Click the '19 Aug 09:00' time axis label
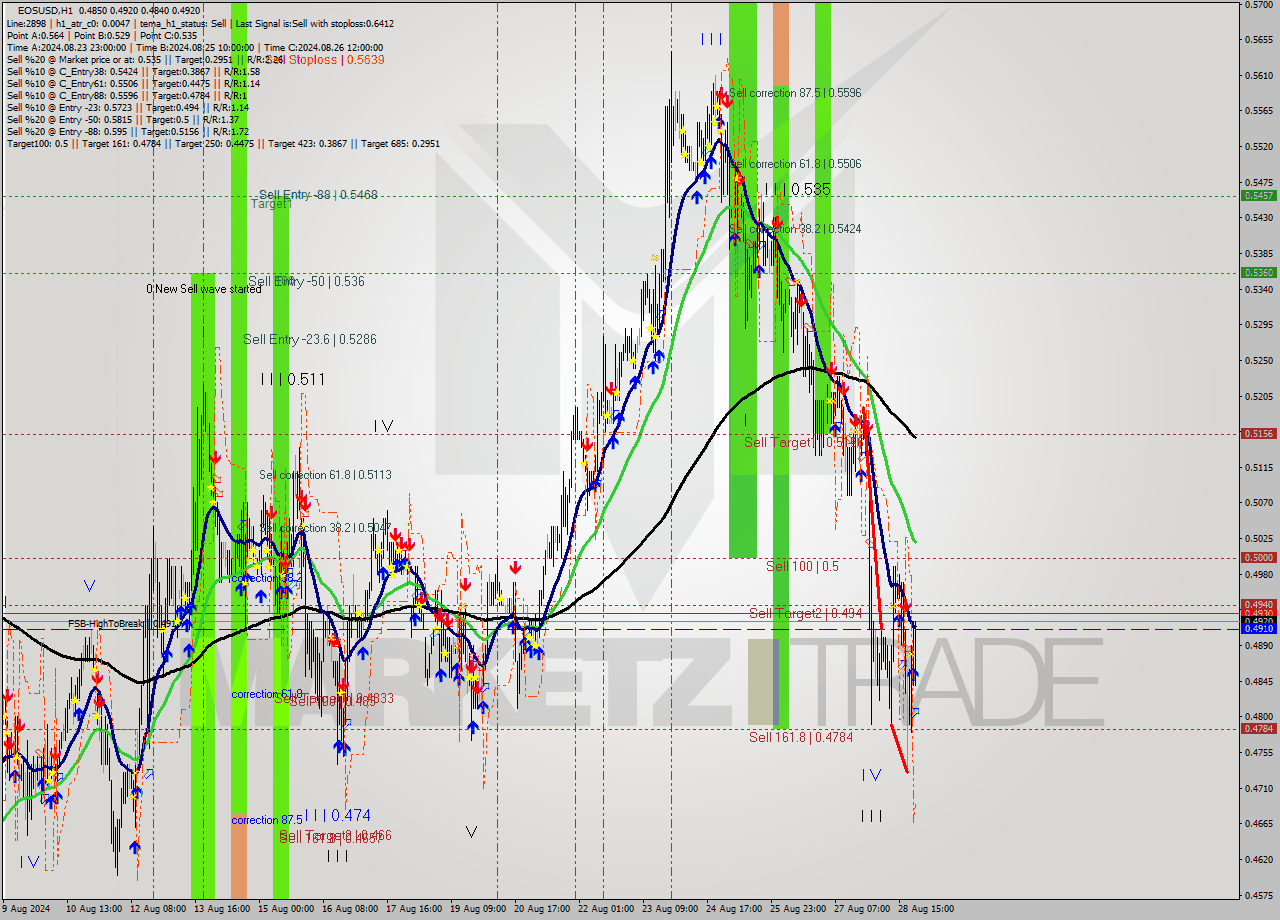This screenshot has width=1280, height=920. 477,909
